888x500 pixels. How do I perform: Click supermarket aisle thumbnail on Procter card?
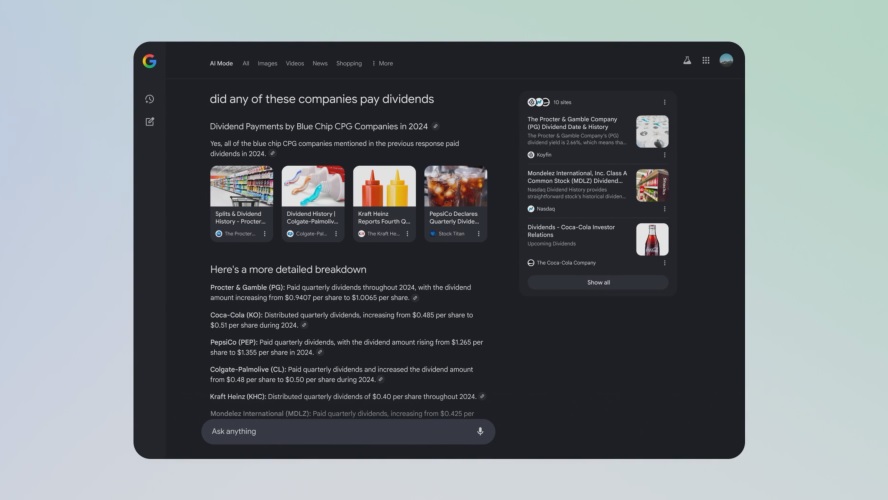[x=242, y=186]
